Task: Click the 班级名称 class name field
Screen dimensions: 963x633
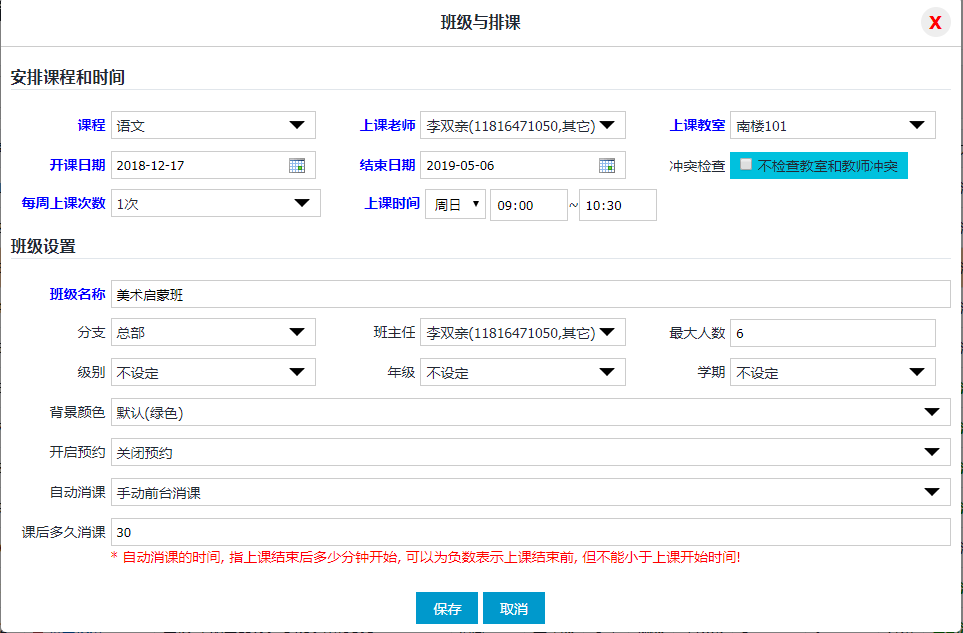Action: click(x=530, y=294)
